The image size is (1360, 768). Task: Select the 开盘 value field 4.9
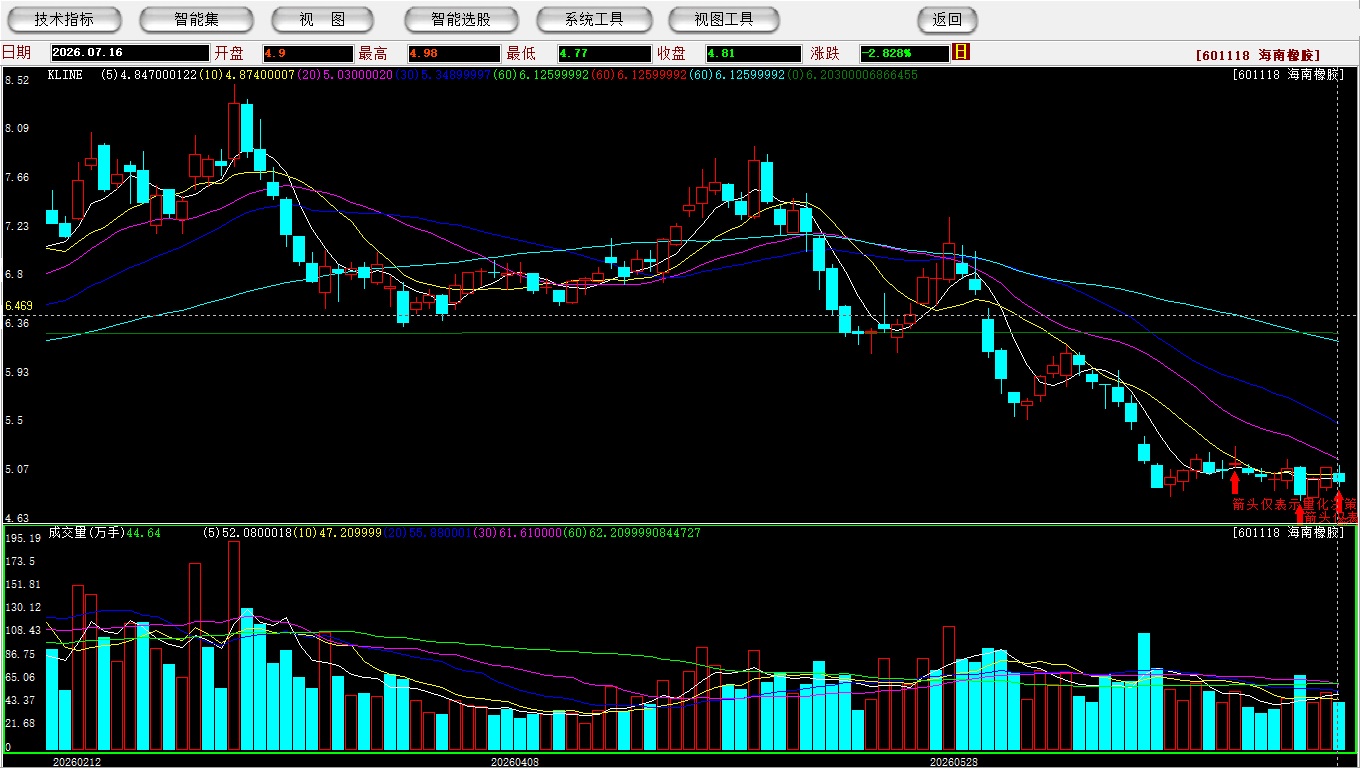coord(308,53)
